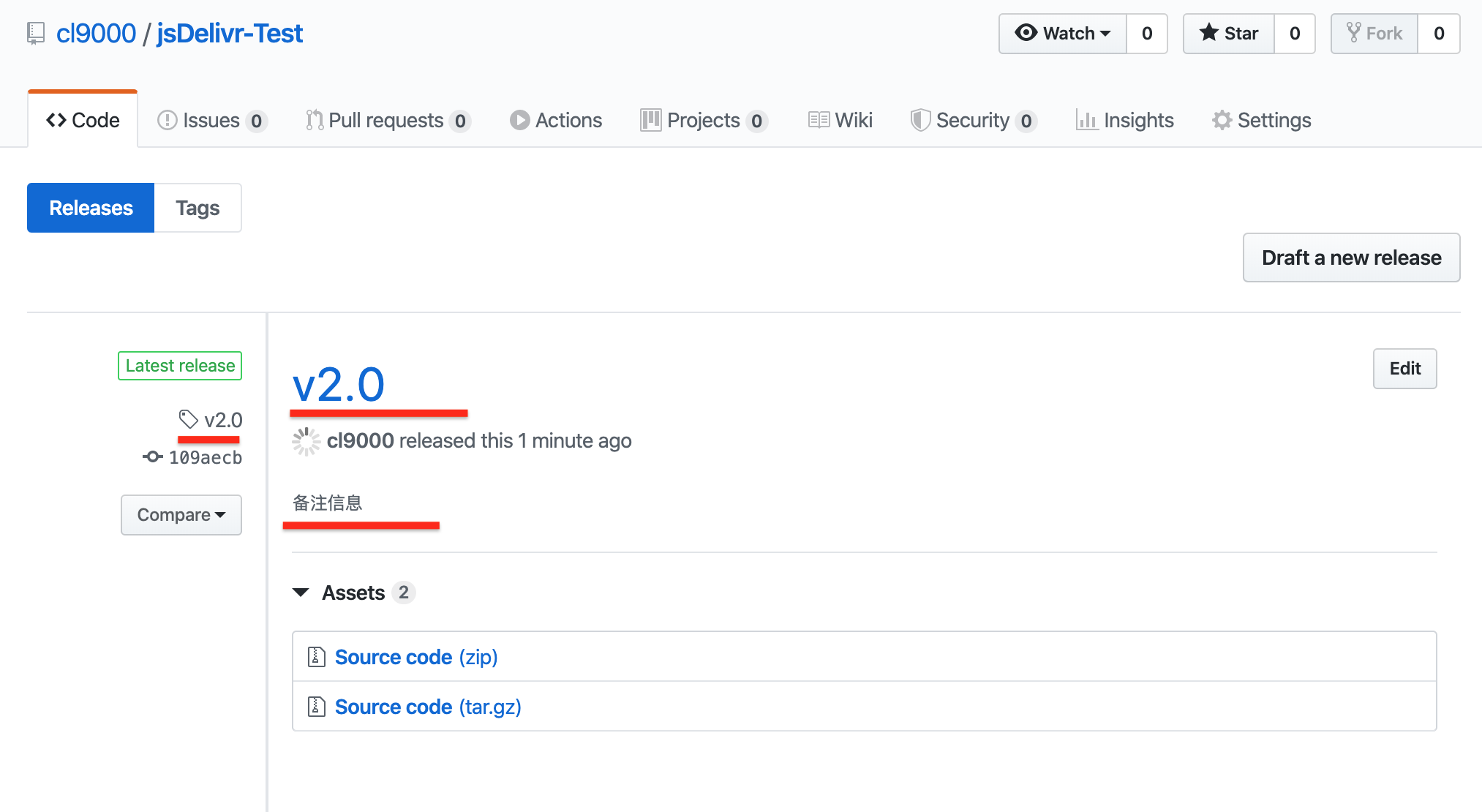Switch to the Security tab
Viewport: 1482px width, 812px height.
pos(974,120)
